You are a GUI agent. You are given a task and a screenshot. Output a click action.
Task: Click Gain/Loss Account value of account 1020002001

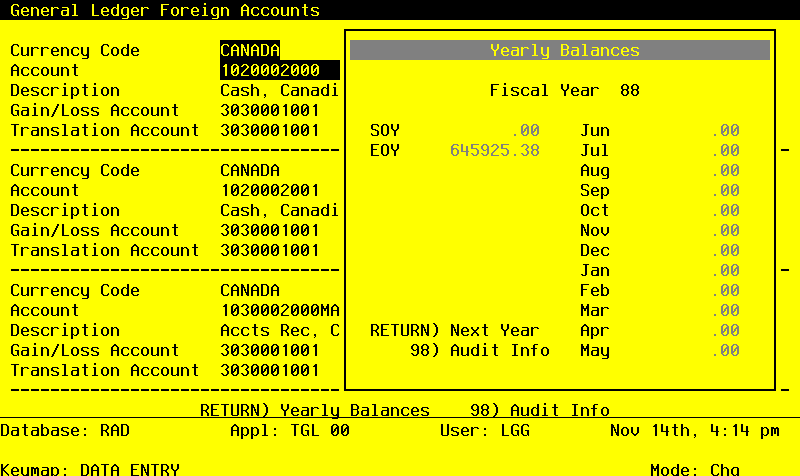point(270,230)
